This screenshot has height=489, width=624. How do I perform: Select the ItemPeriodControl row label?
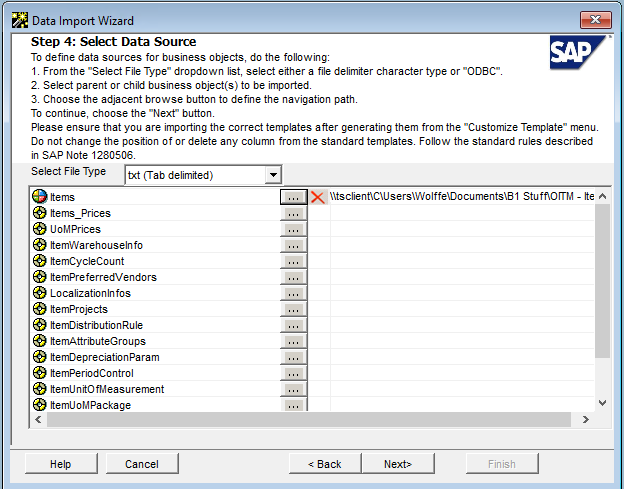tap(92, 374)
